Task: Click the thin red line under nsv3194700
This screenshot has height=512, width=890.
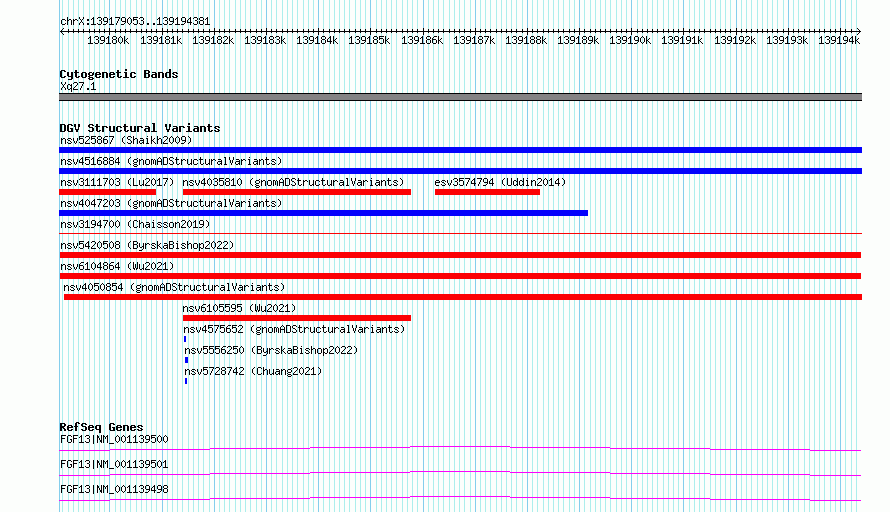Action: 460,233
